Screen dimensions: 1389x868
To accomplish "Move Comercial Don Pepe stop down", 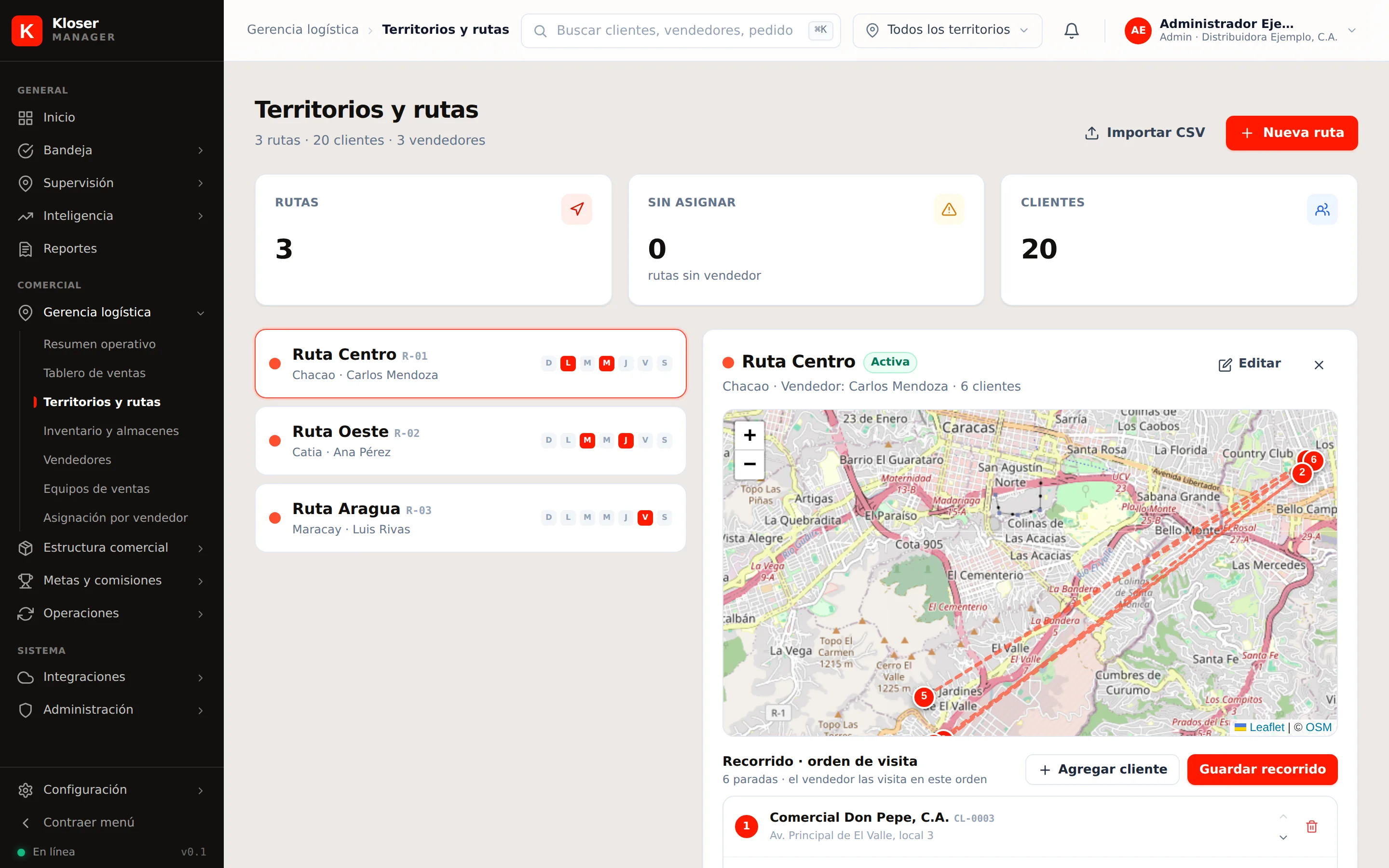I will tap(1283, 838).
